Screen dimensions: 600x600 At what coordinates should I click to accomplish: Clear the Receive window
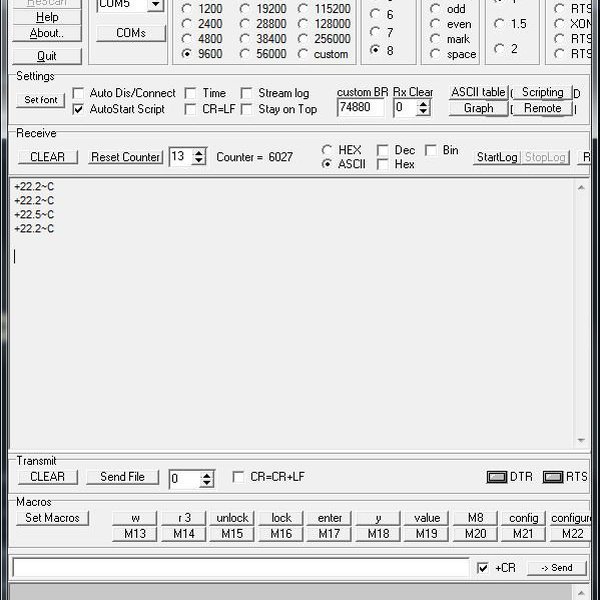click(47, 157)
